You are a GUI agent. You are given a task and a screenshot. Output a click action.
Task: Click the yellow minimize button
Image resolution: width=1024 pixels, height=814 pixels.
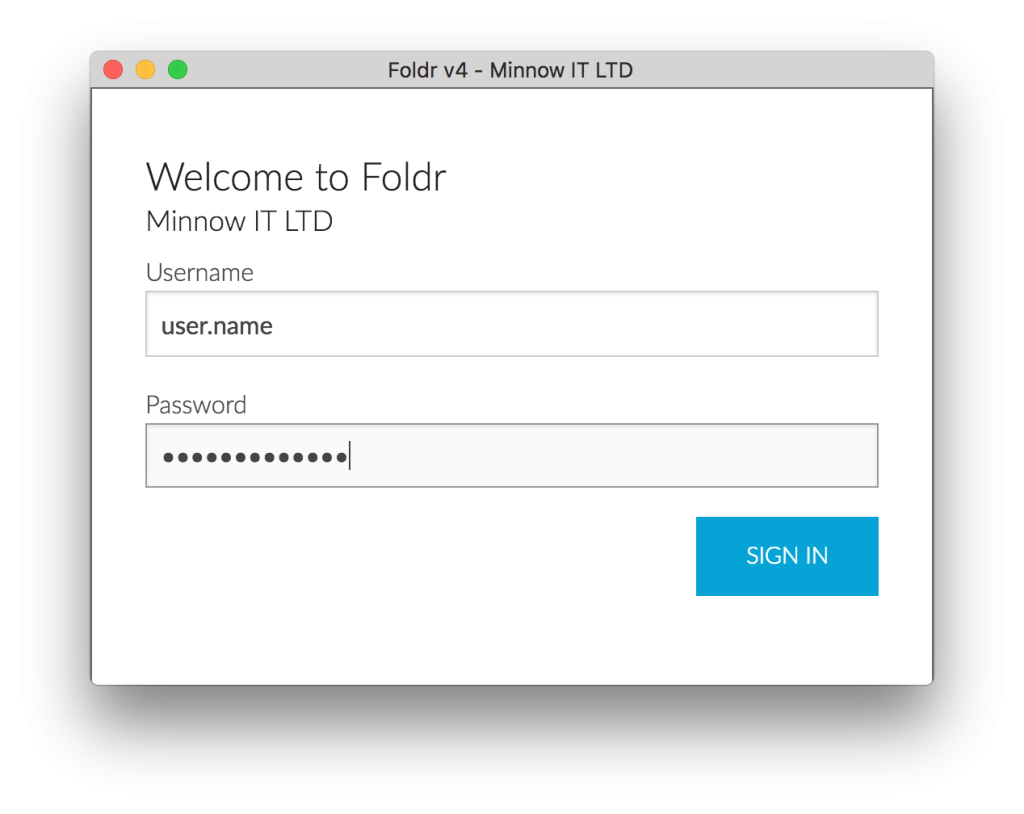(x=145, y=69)
